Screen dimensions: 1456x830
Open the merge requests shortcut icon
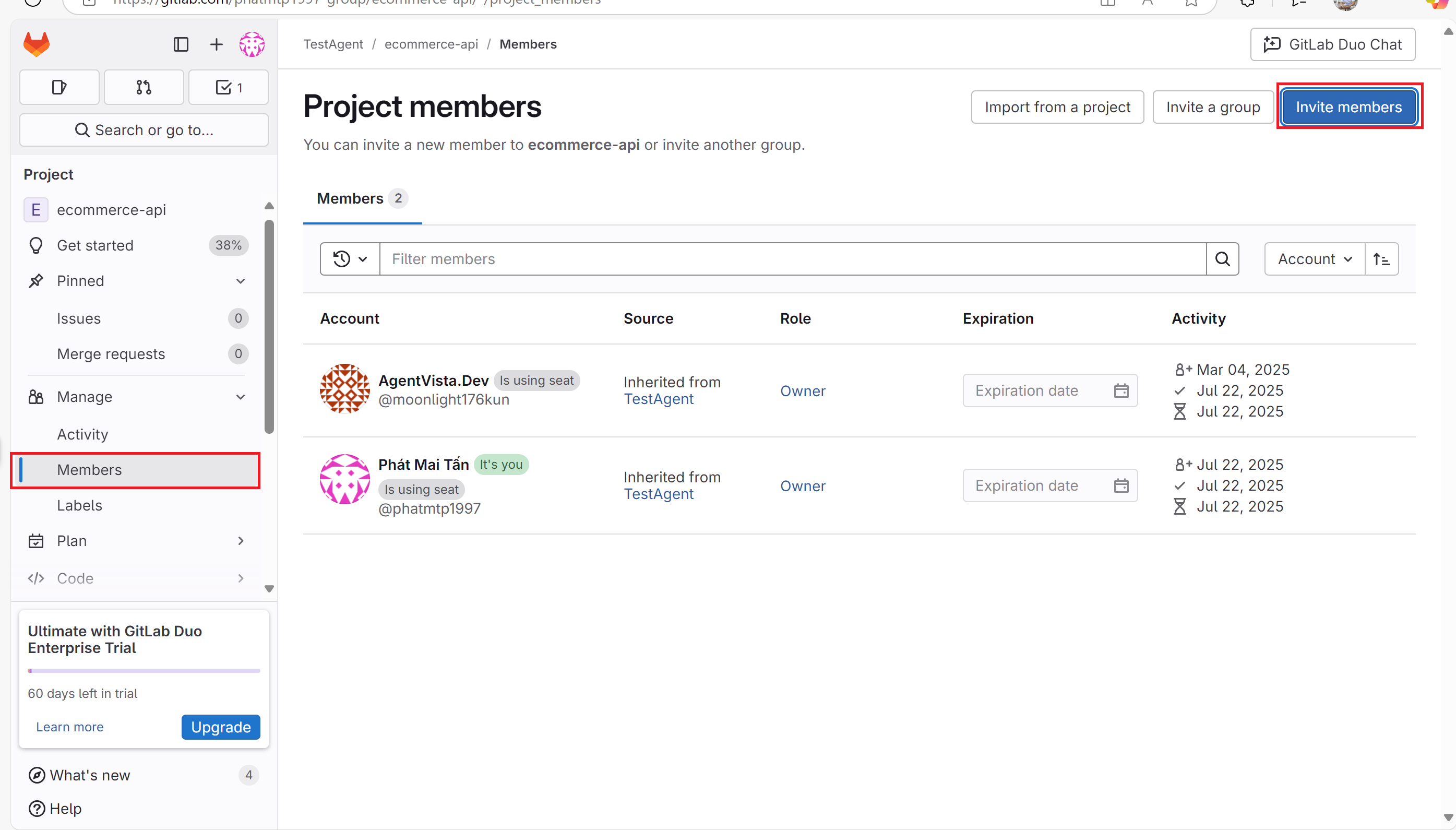(x=144, y=87)
